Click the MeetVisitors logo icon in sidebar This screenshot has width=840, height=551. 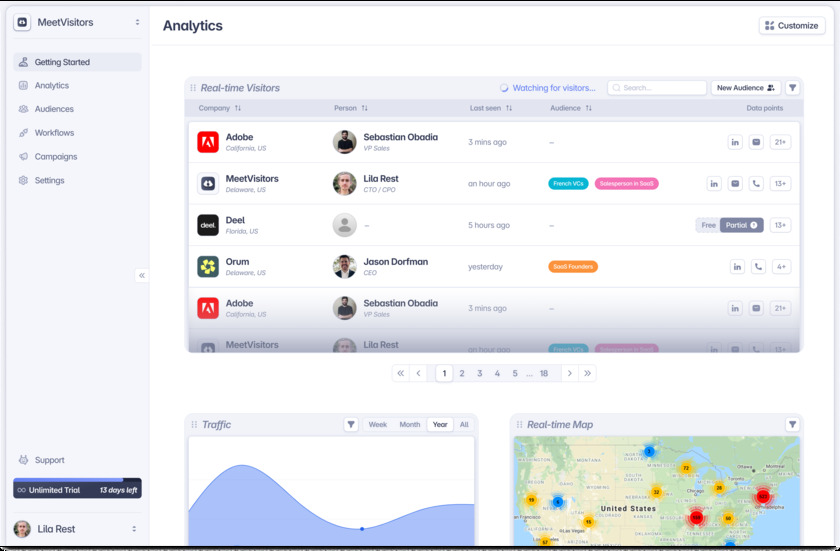point(22,22)
